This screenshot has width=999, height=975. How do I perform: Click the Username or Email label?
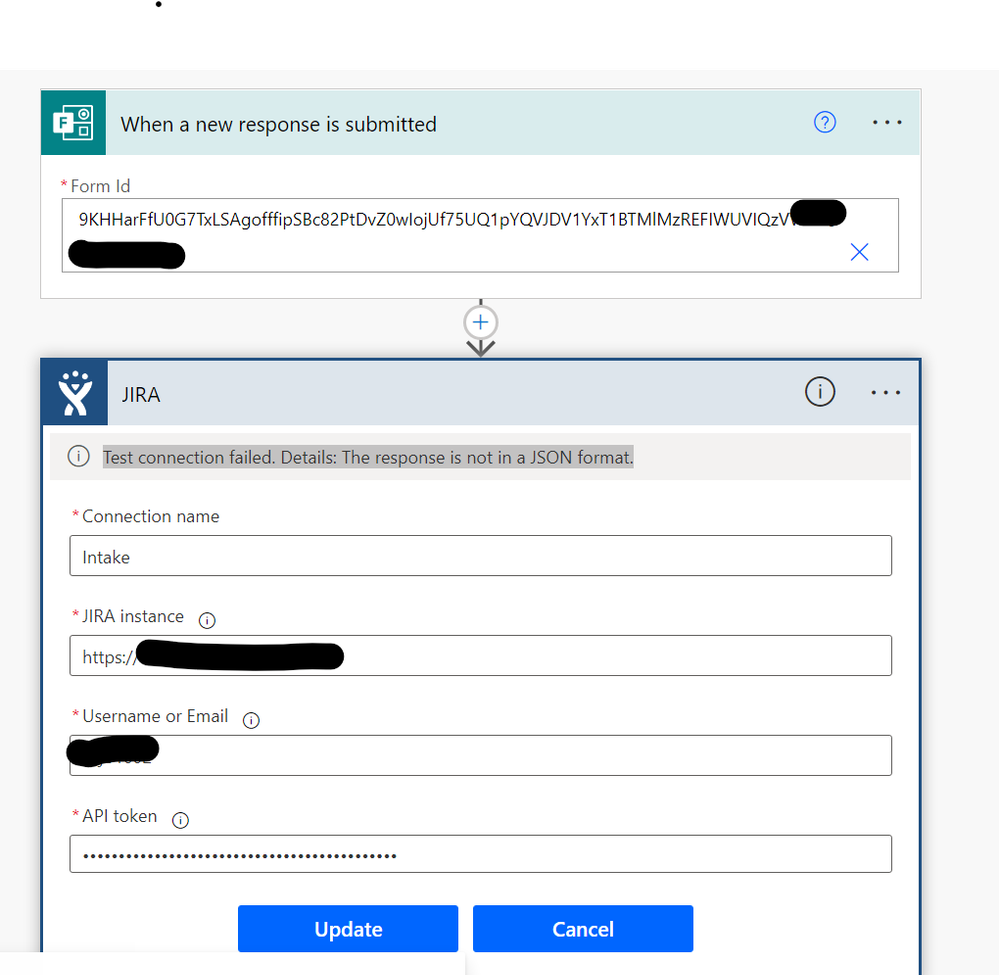pyautogui.click(x=155, y=716)
